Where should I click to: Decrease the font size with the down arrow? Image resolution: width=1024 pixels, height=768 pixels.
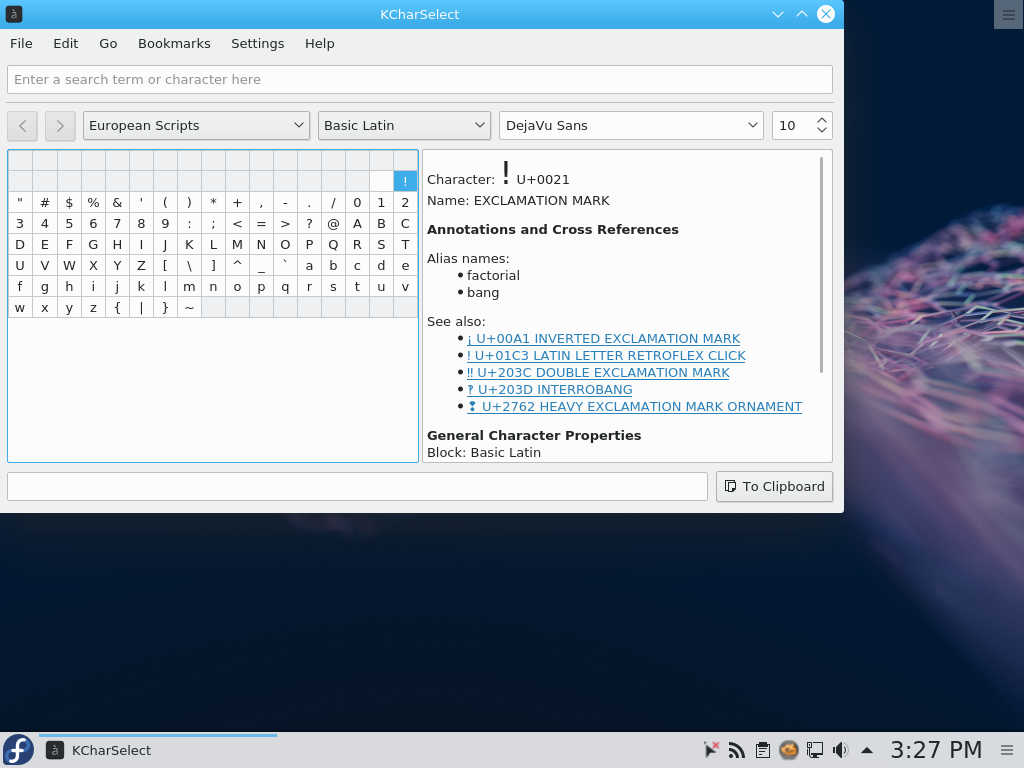coord(822,131)
